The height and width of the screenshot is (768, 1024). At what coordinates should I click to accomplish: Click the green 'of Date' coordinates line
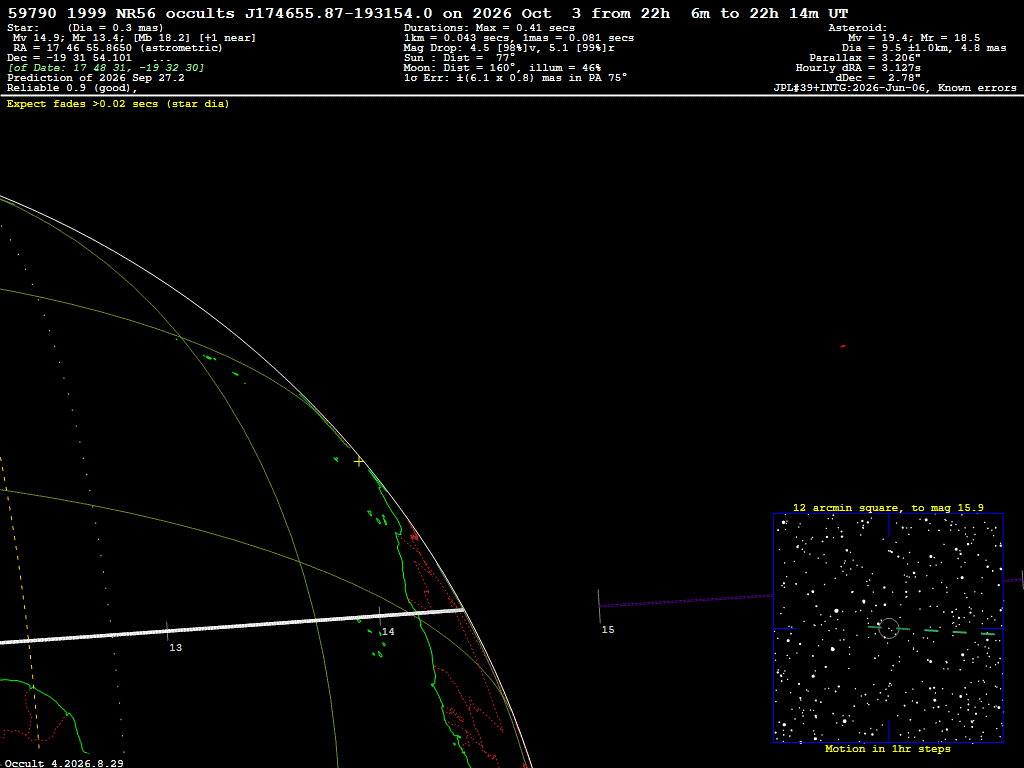pos(106,68)
